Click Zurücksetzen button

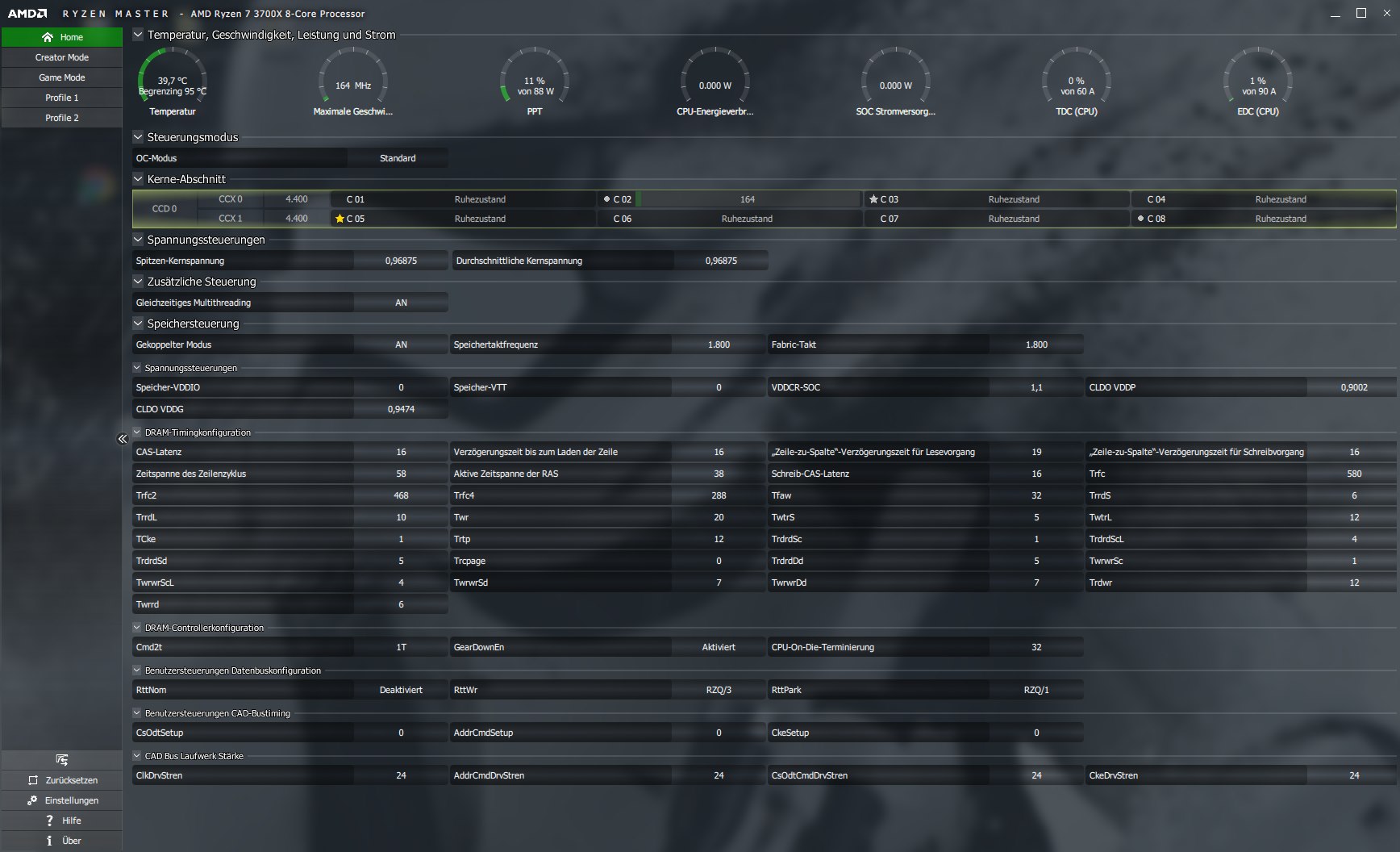click(x=62, y=780)
